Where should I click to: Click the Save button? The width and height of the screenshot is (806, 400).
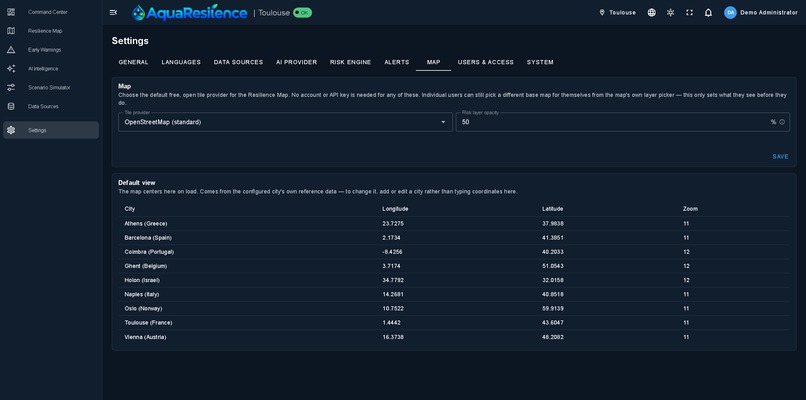point(780,157)
